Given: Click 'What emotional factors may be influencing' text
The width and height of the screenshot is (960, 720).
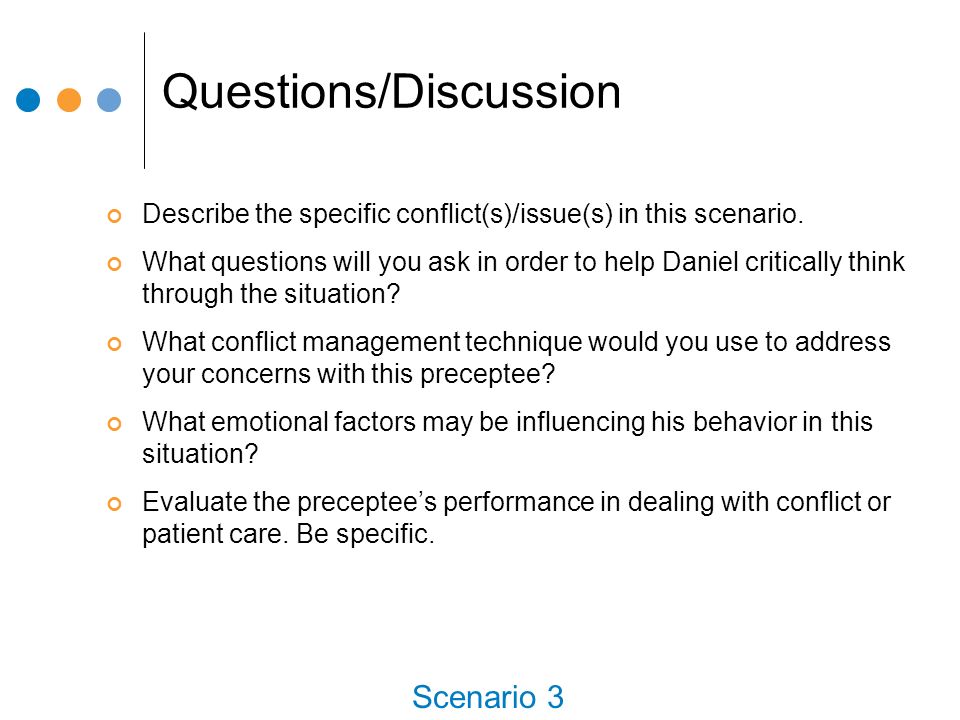Looking at the screenshot, I should [x=394, y=422].
